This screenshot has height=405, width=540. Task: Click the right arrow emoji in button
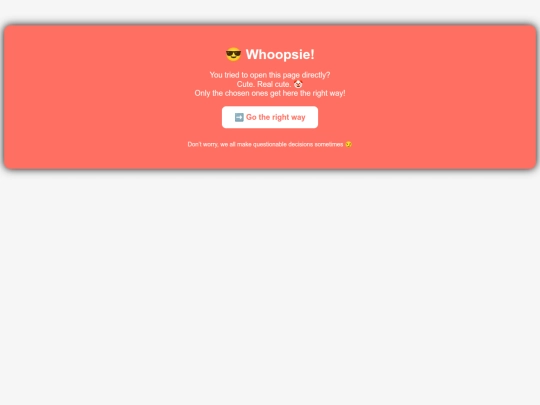[x=239, y=117]
